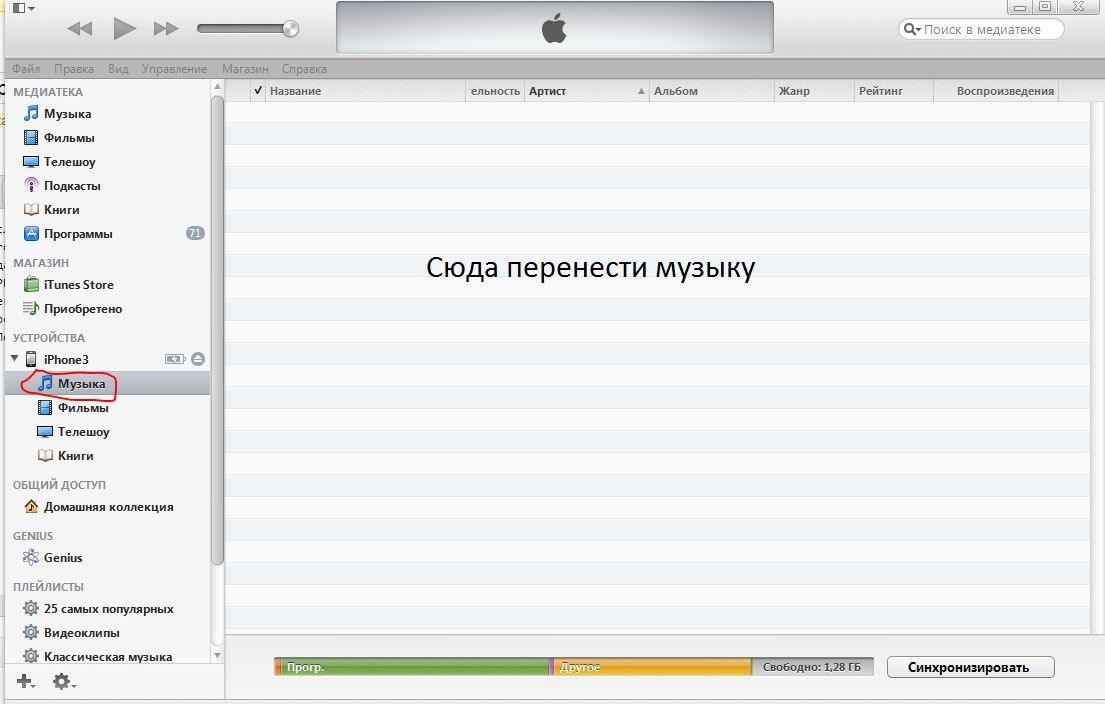Sort by the truncated ельность column
Screen dimensions: 1105x704
(x=495, y=91)
